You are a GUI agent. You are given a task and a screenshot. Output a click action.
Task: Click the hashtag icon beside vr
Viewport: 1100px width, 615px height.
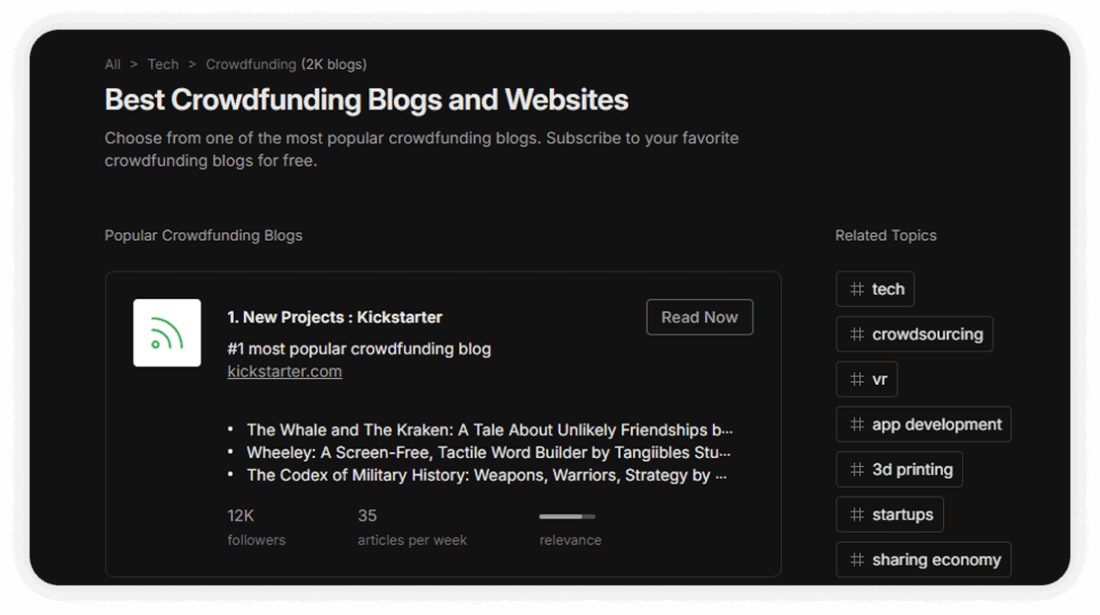855,379
